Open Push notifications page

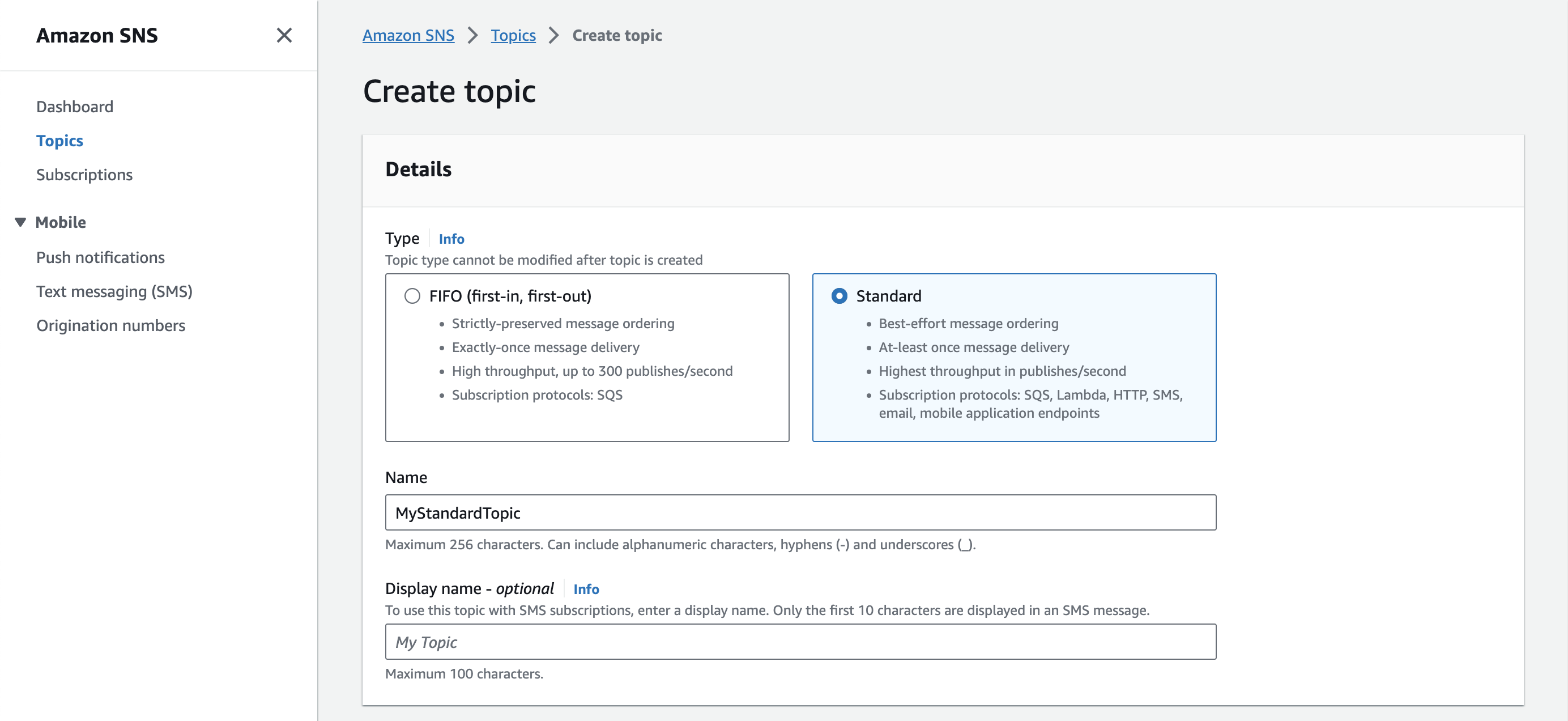[x=100, y=257]
